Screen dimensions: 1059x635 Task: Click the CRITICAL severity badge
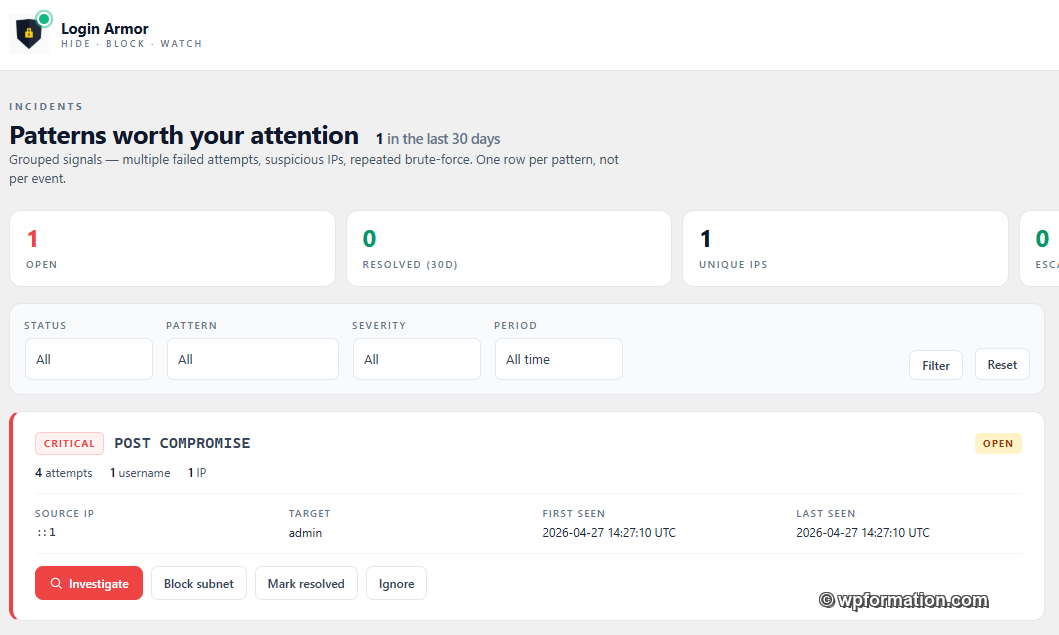(x=70, y=443)
